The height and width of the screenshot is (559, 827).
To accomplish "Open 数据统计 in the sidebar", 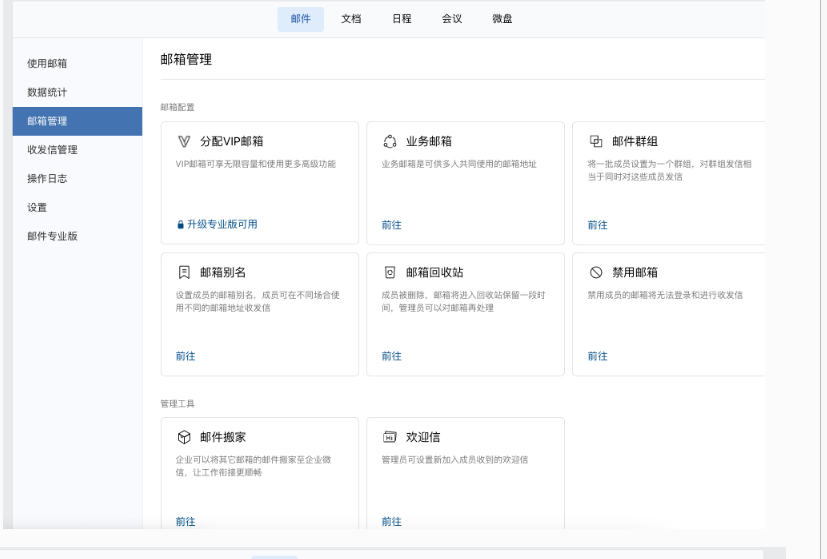I will pyautogui.click(x=47, y=93).
